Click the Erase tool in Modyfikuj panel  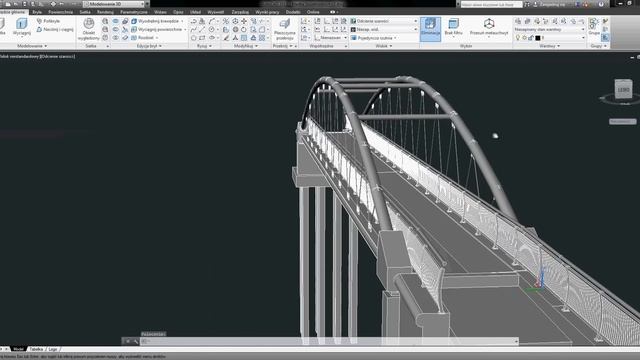[226, 38]
